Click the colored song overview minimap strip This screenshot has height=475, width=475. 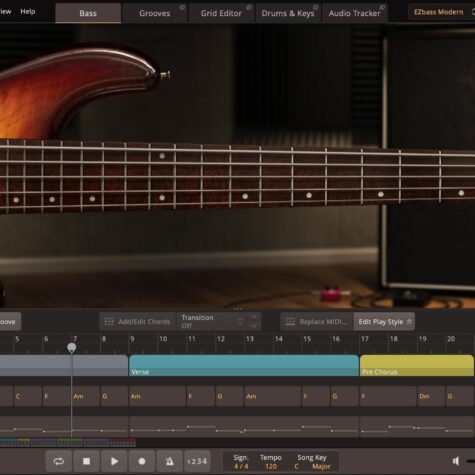(68, 443)
